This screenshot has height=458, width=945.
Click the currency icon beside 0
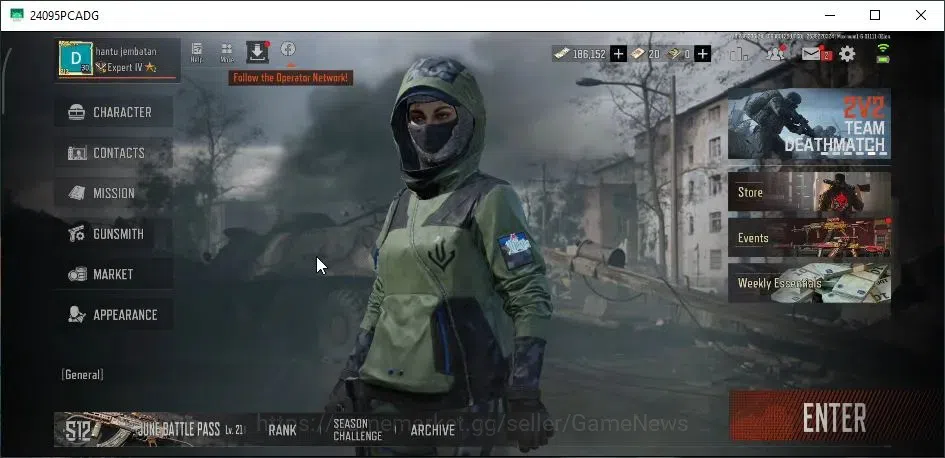tap(674, 54)
